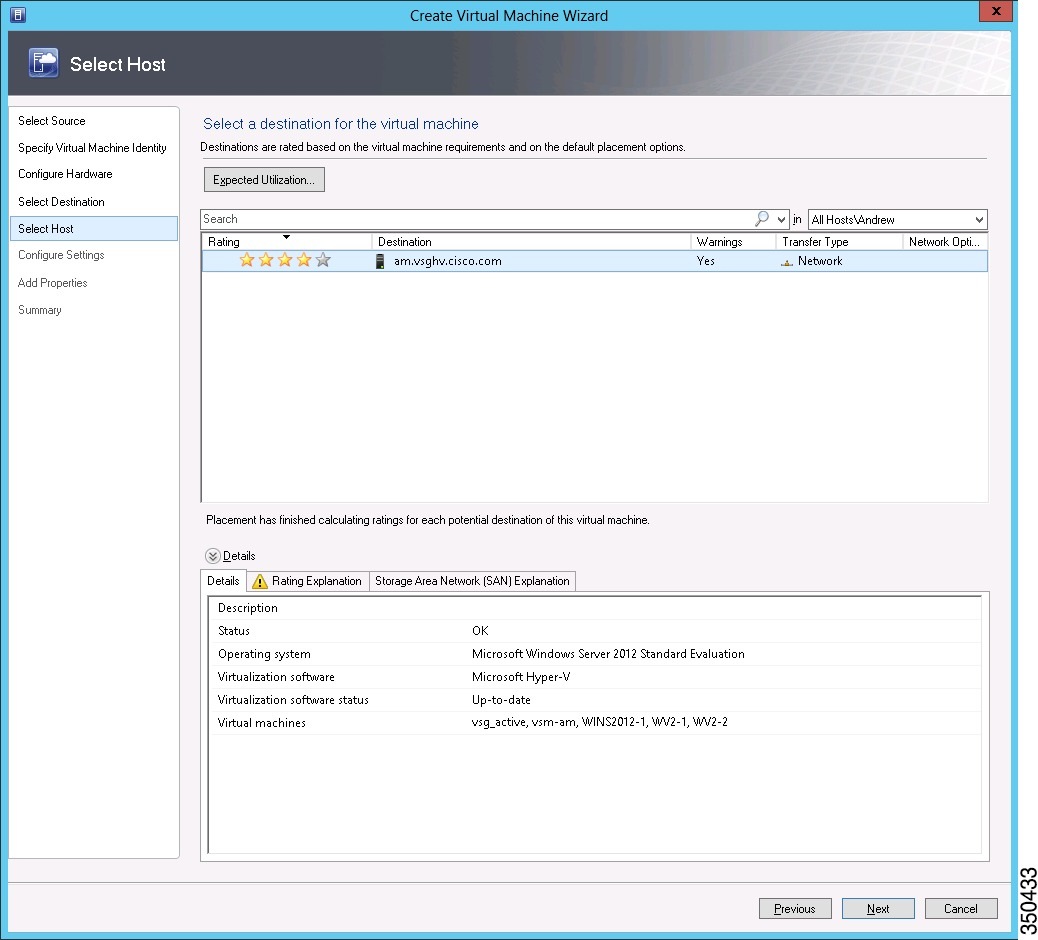1038x940 pixels.
Task: Click the wizard window icon in title bar
Action: point(18,15)
